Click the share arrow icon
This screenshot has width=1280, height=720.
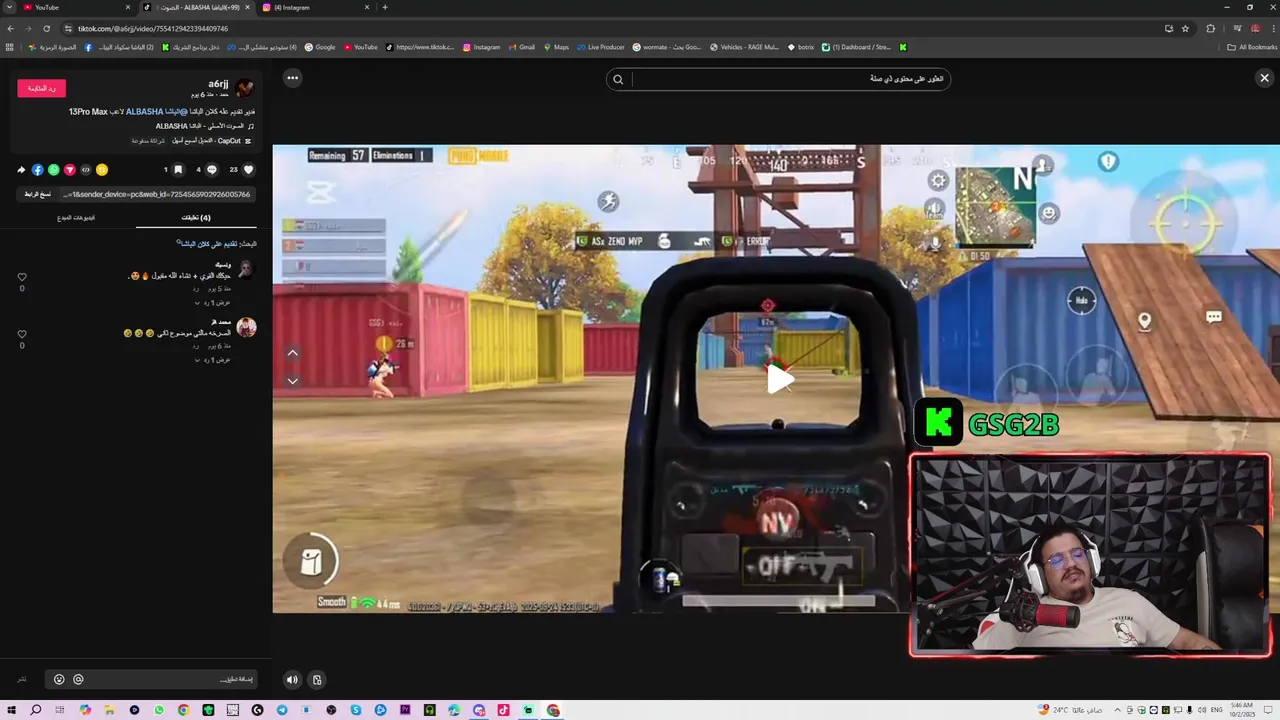point(21,170)
